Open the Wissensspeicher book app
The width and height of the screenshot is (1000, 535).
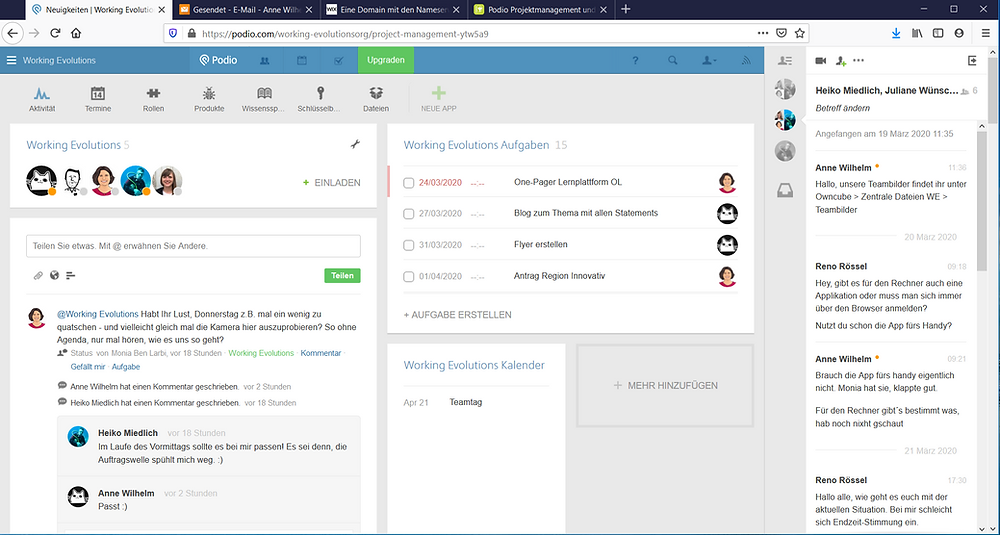[264, 99]
